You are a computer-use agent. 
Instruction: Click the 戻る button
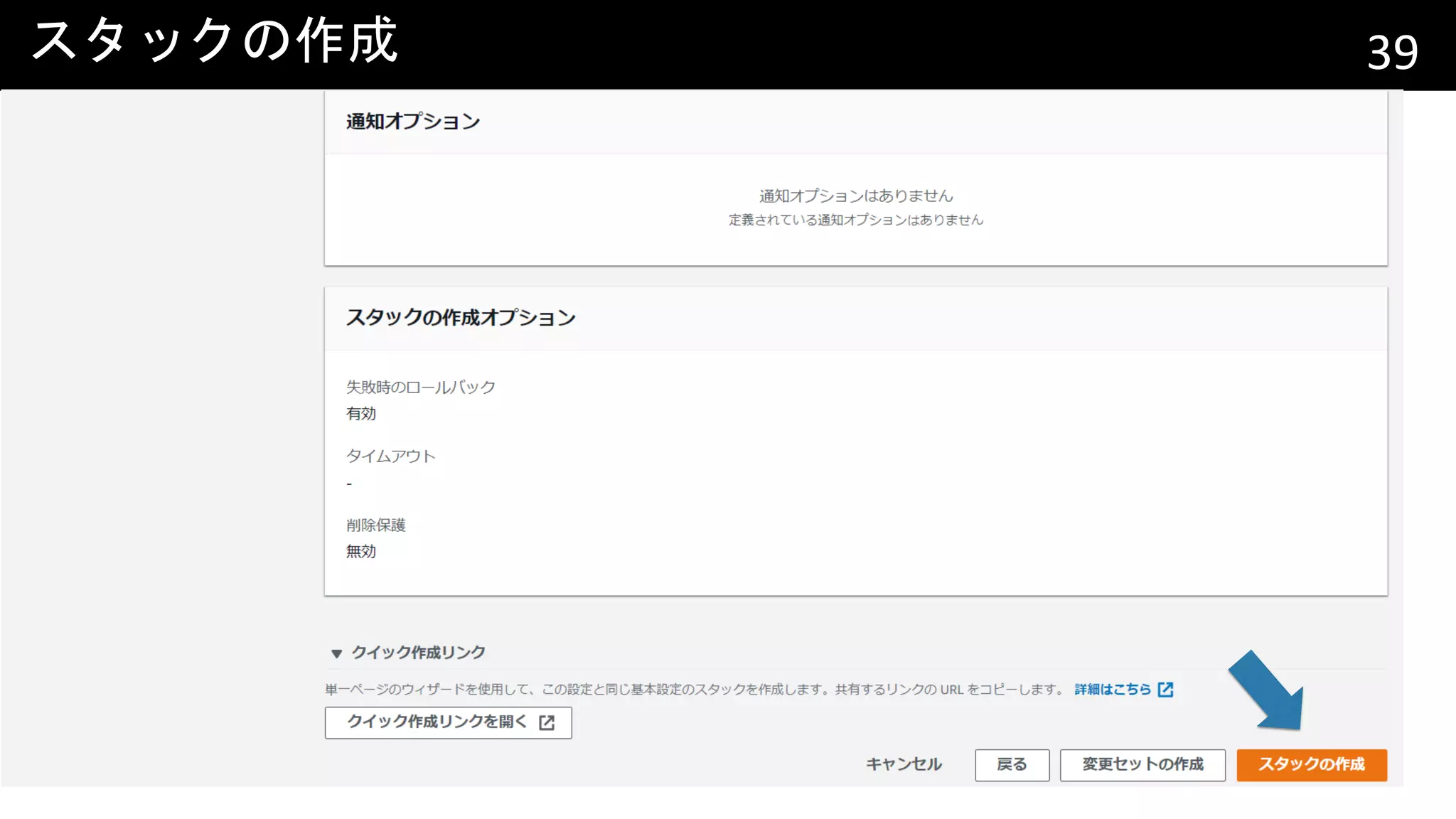pyautogui.click(x=1012, y=765)
